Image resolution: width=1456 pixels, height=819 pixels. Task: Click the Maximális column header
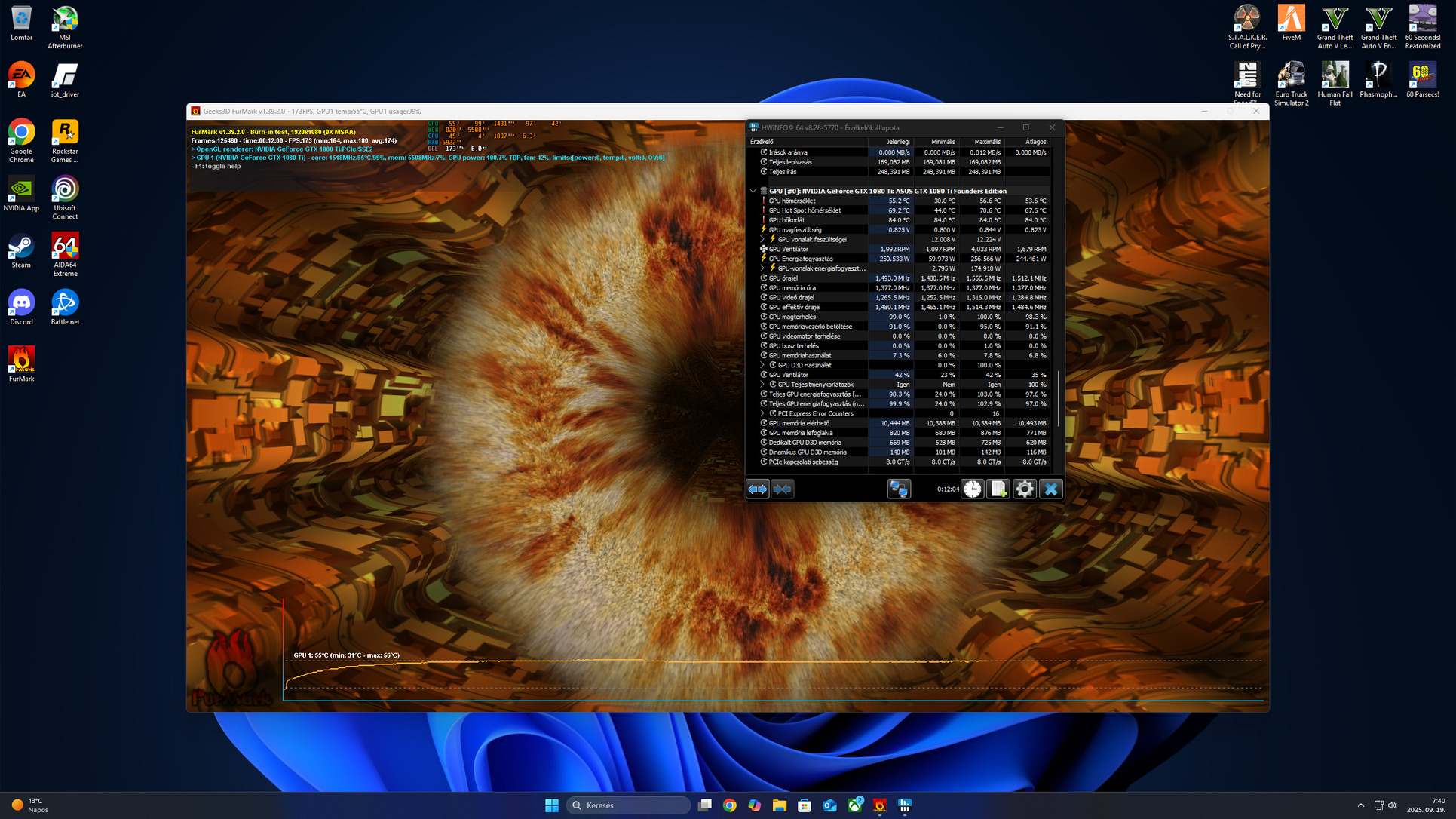(x=986, y=142)
